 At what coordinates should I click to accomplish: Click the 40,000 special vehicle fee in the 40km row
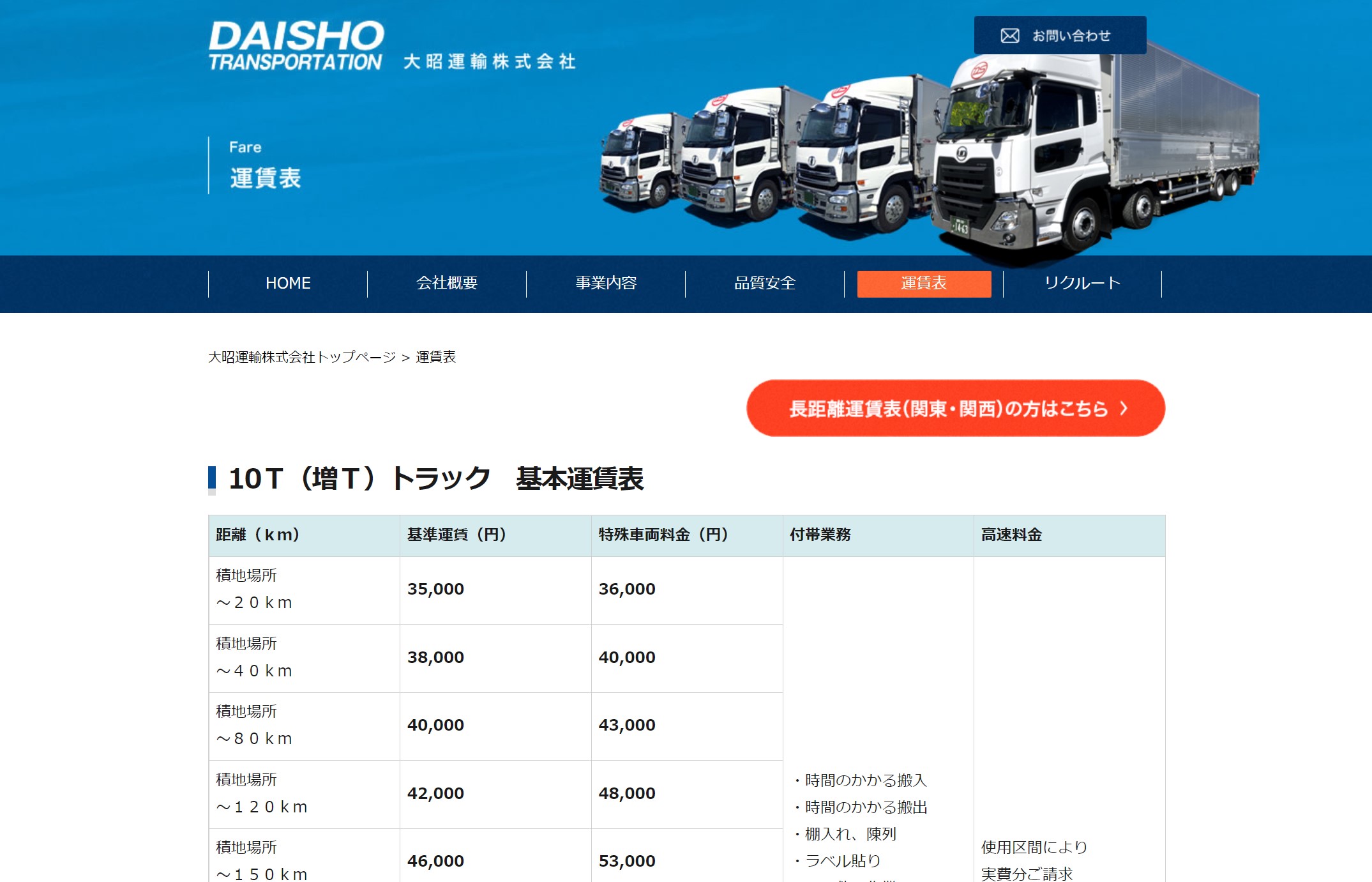pyautogui.click(x=627, y=657)
